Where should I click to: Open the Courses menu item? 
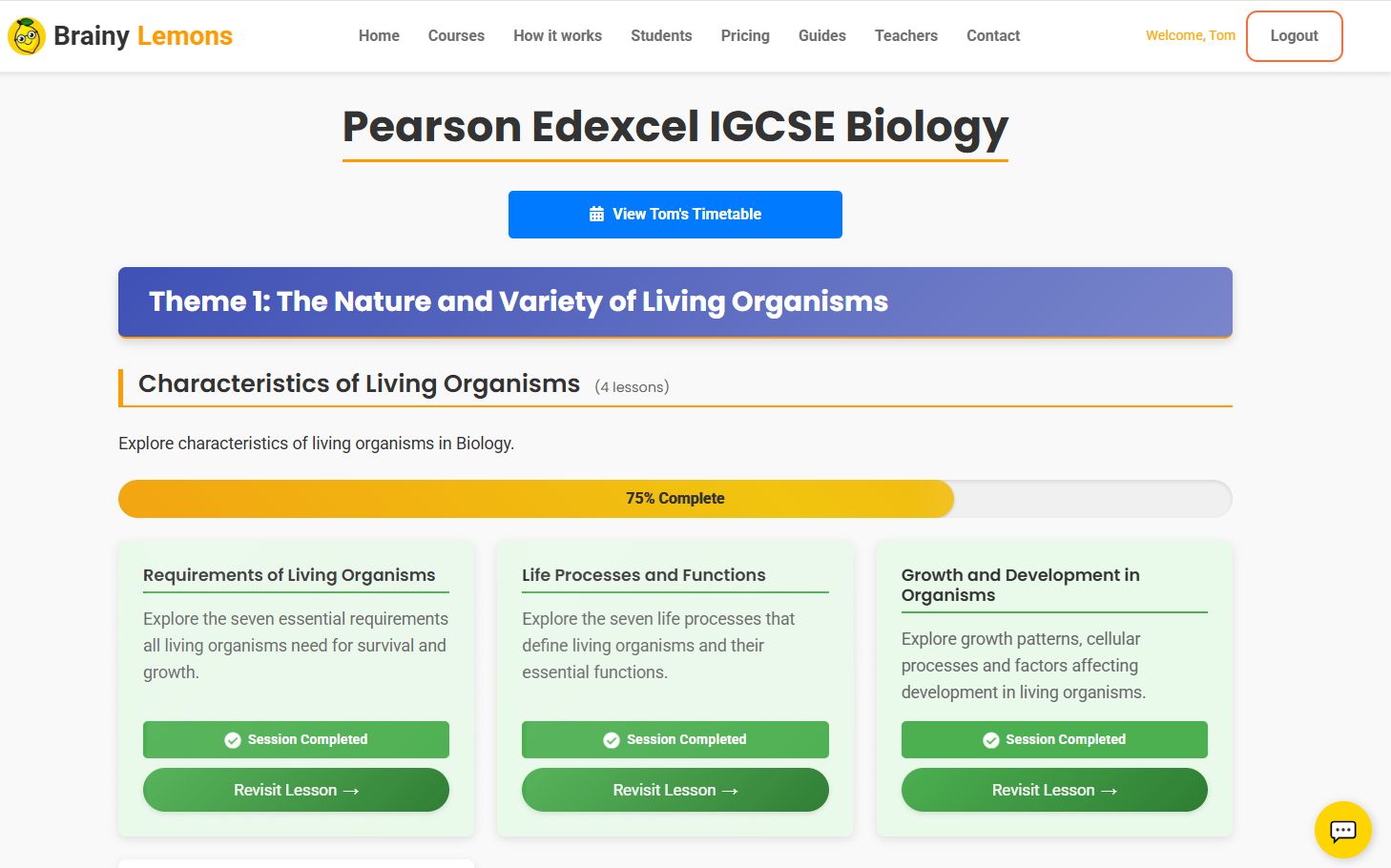(456, 36)
